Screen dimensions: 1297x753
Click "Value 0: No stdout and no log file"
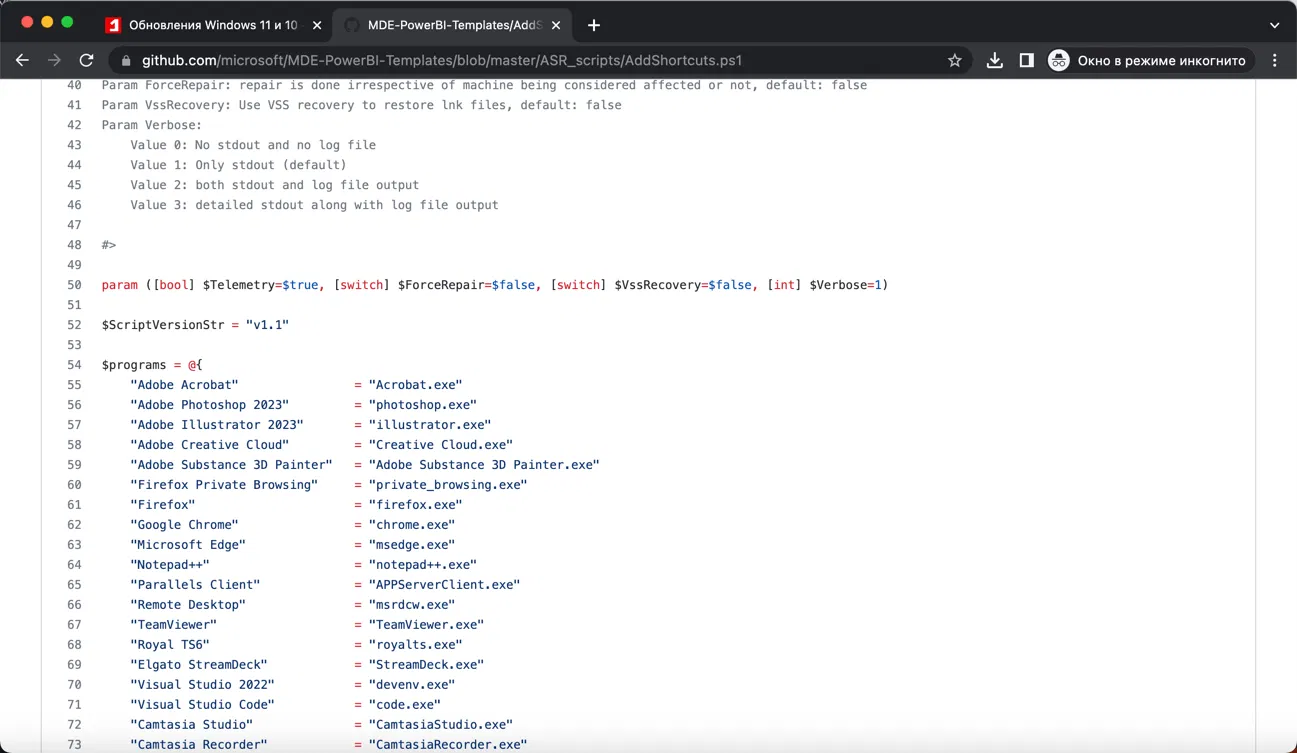[x=253, y=145]
